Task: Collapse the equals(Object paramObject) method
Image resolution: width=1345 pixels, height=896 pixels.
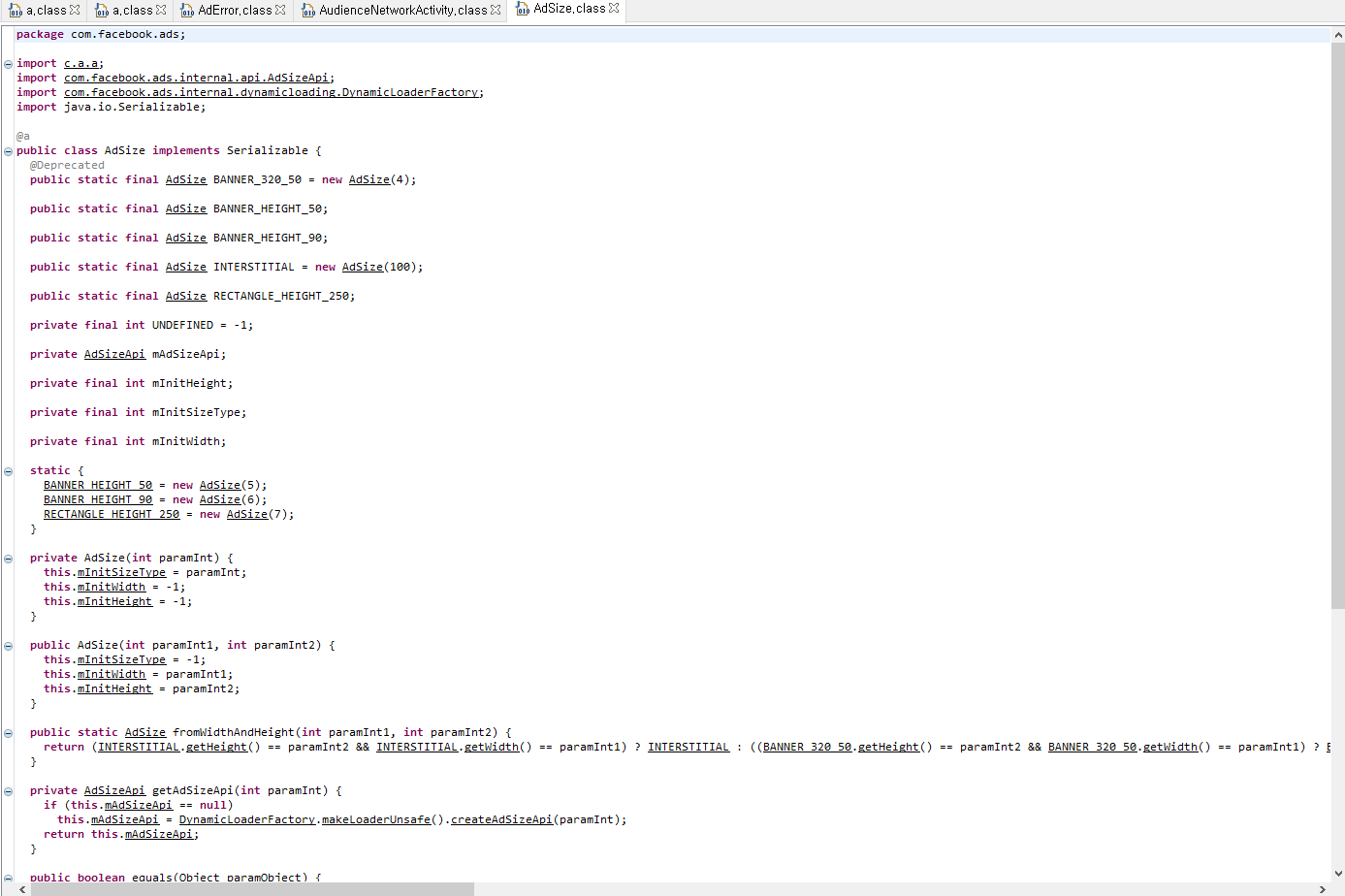Action: pos(8,878)
